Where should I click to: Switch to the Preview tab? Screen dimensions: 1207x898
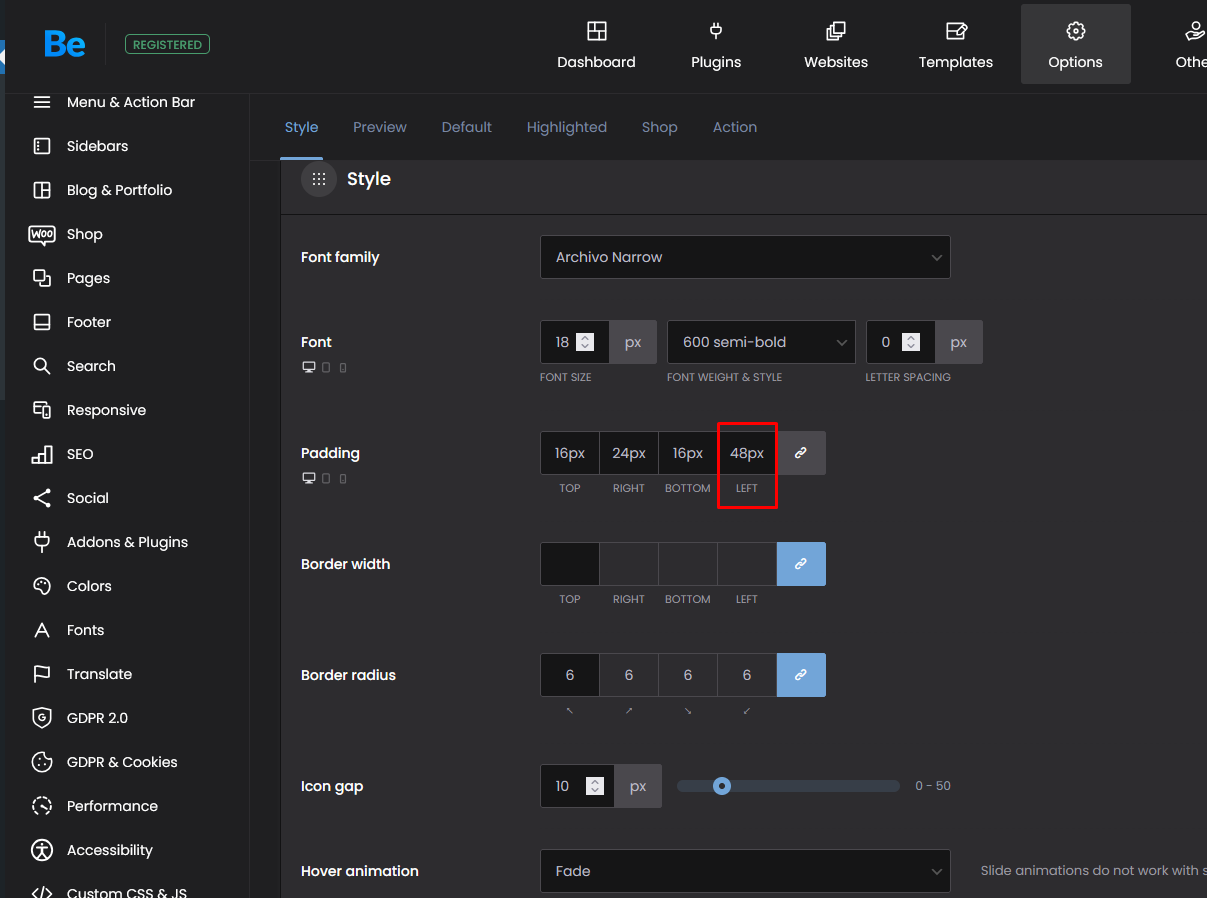(380, 127)
